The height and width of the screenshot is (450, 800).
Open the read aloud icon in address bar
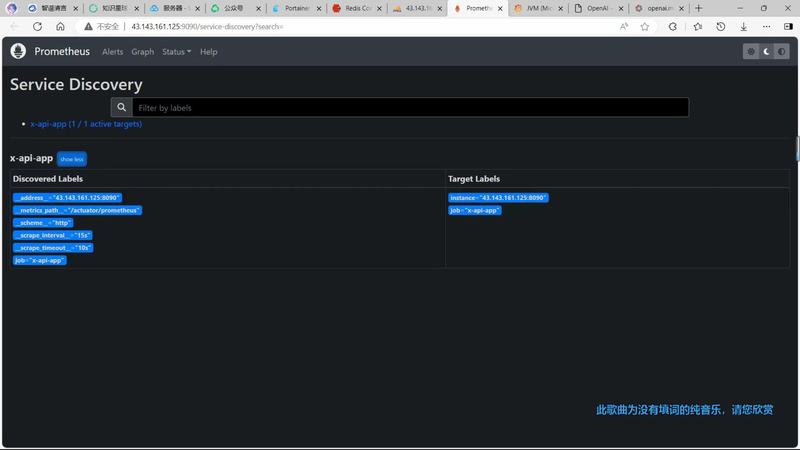[624, 27]
